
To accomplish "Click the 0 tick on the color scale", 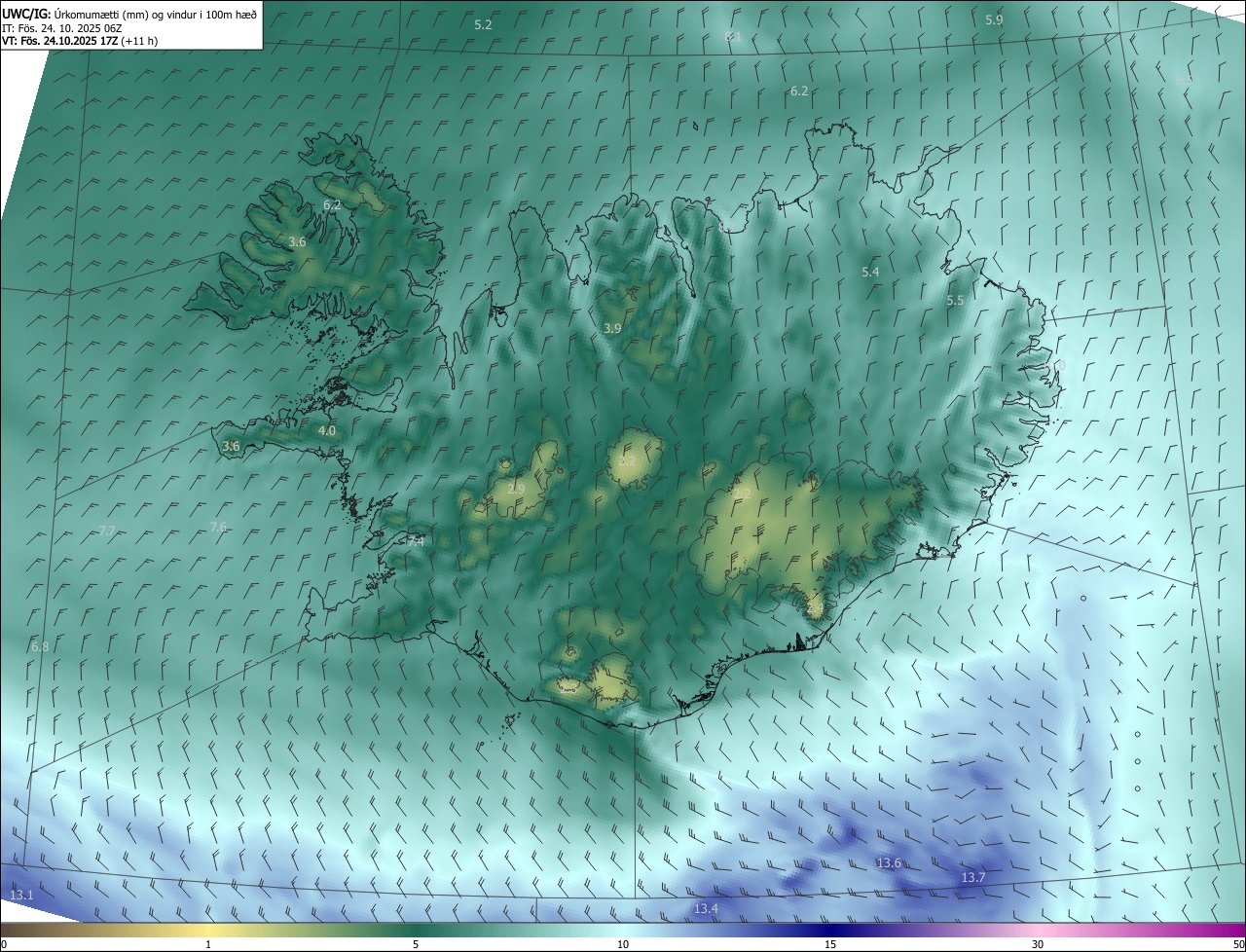I will click(3, 945).
